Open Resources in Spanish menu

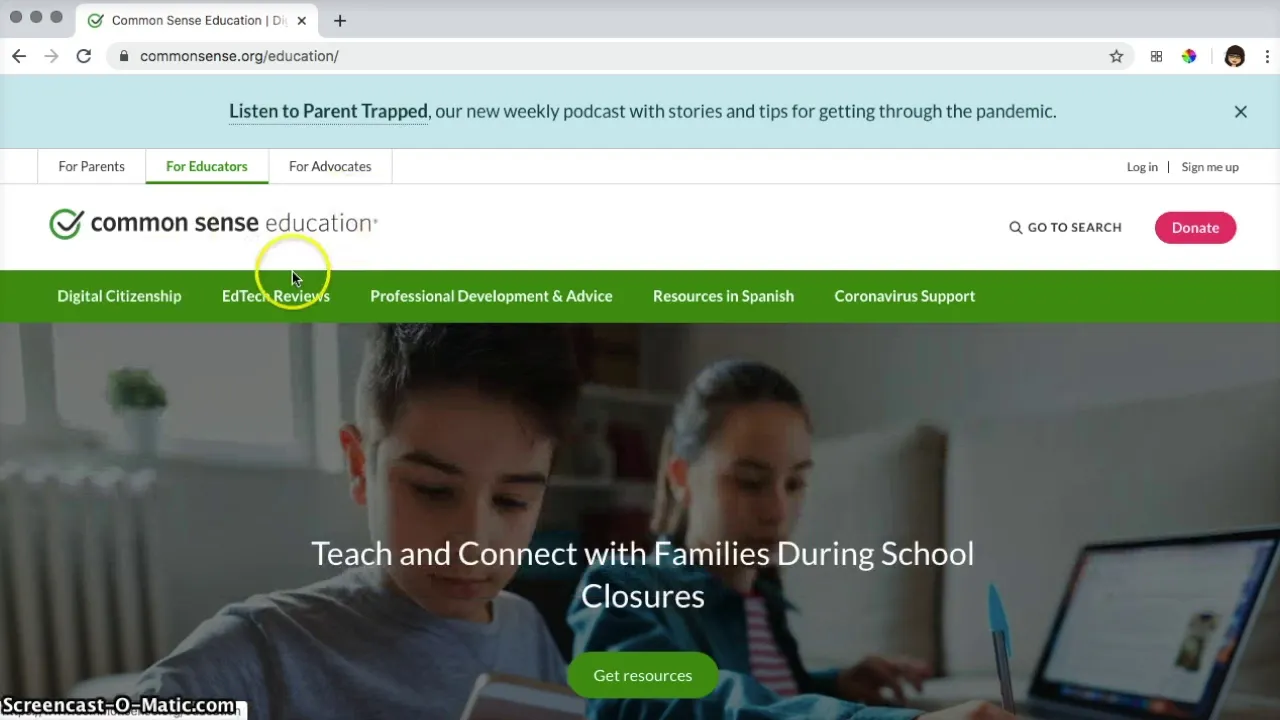tap(723, 296)
